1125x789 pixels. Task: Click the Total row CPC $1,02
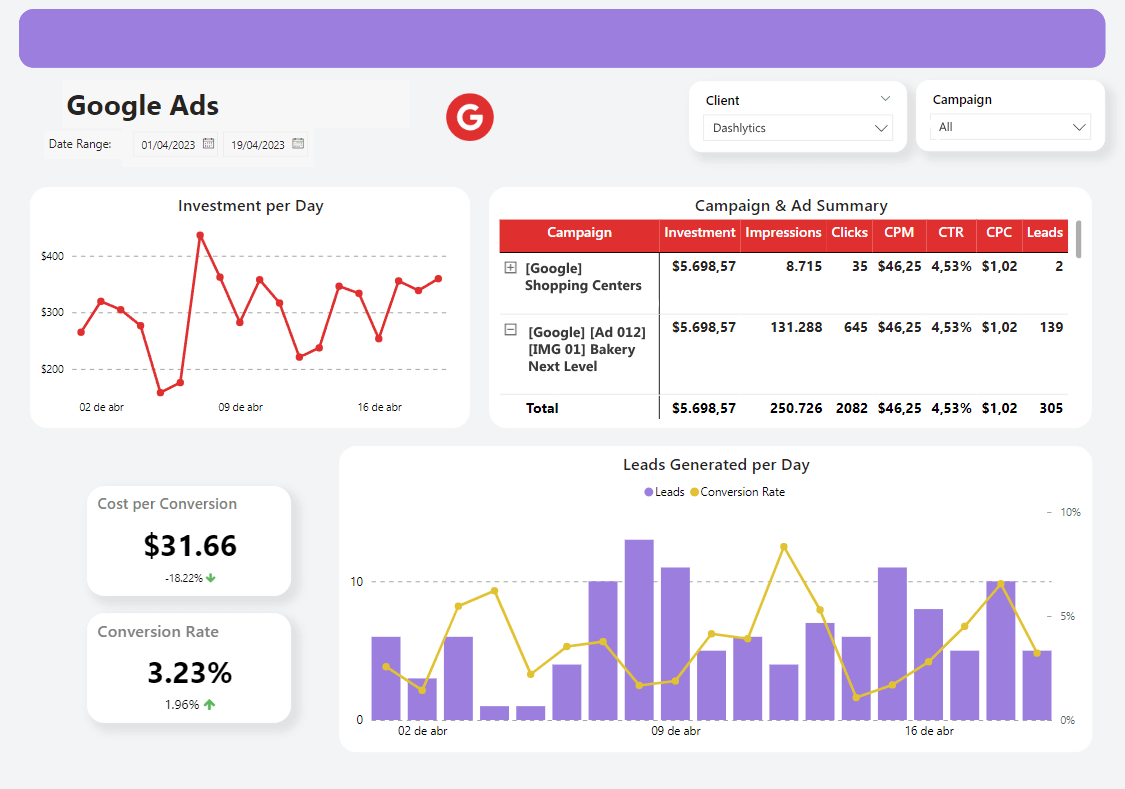(999, 408)
